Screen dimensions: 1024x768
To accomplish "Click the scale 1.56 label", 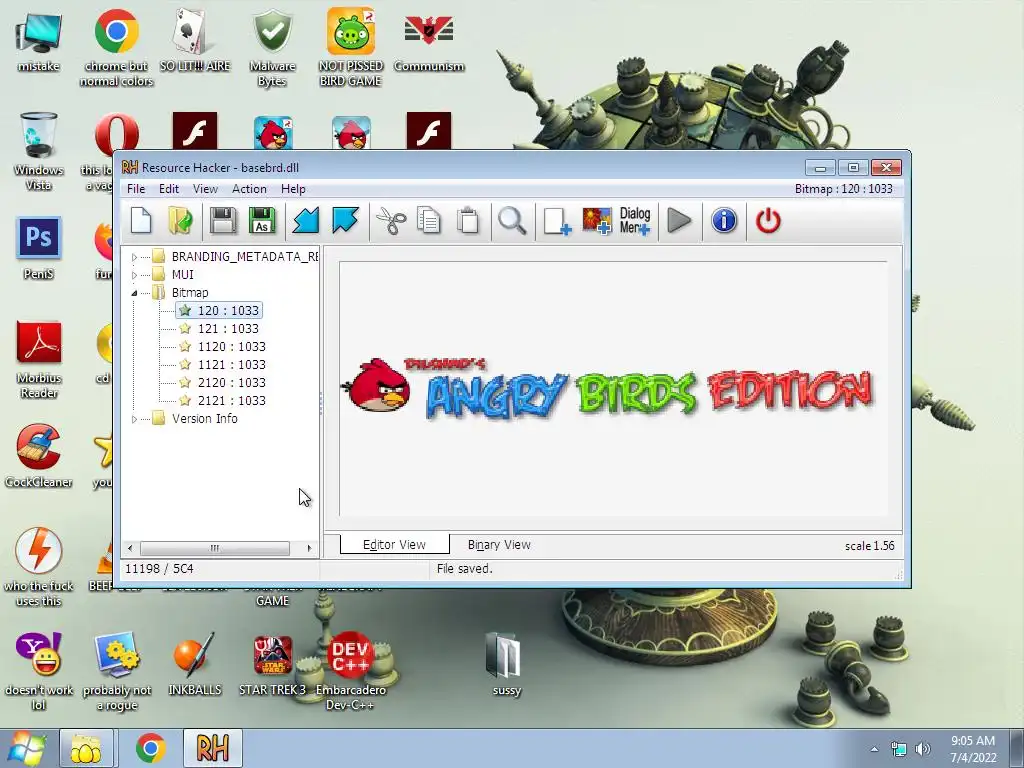I will coord(869,546).
